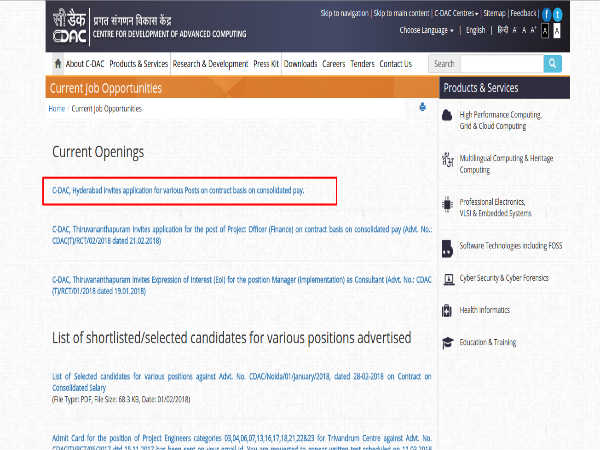This screenshot has height=450, width=600.
Task: Click the home icon in navigation bar
Action: click(58, 64)
